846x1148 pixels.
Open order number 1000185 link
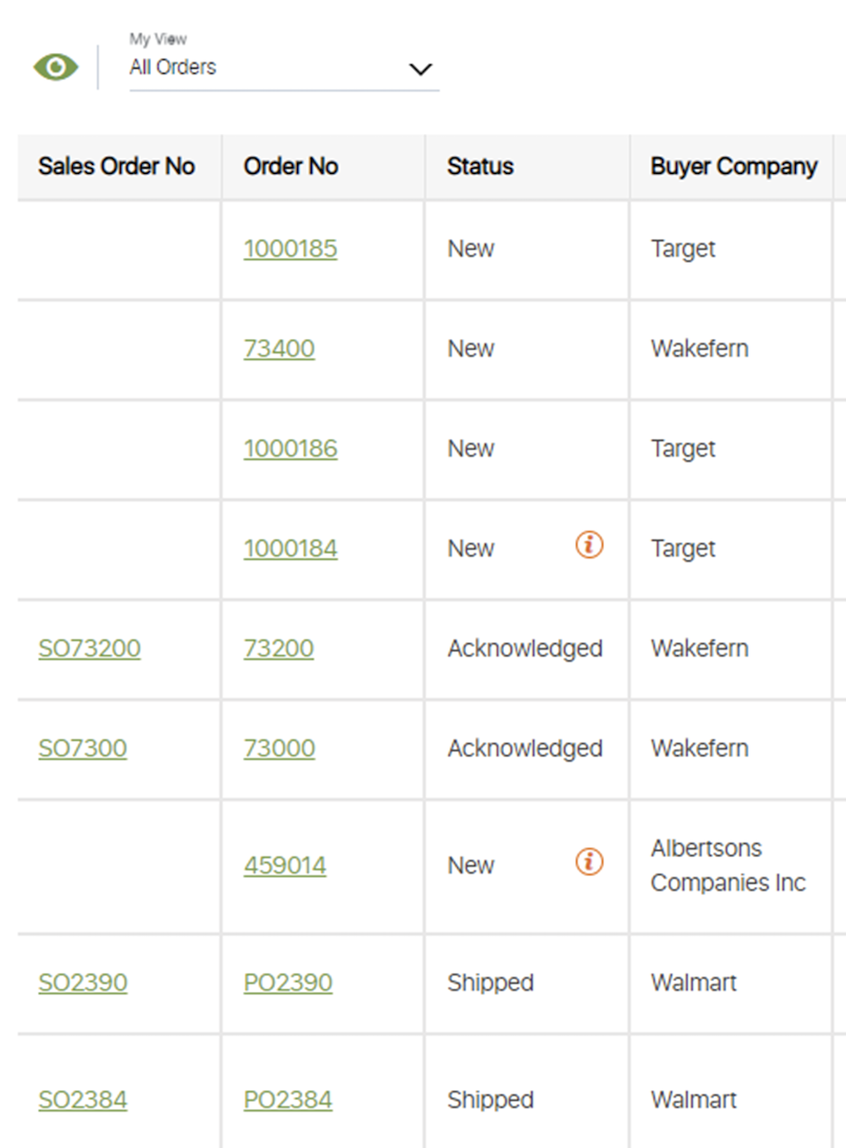point(290,249)
